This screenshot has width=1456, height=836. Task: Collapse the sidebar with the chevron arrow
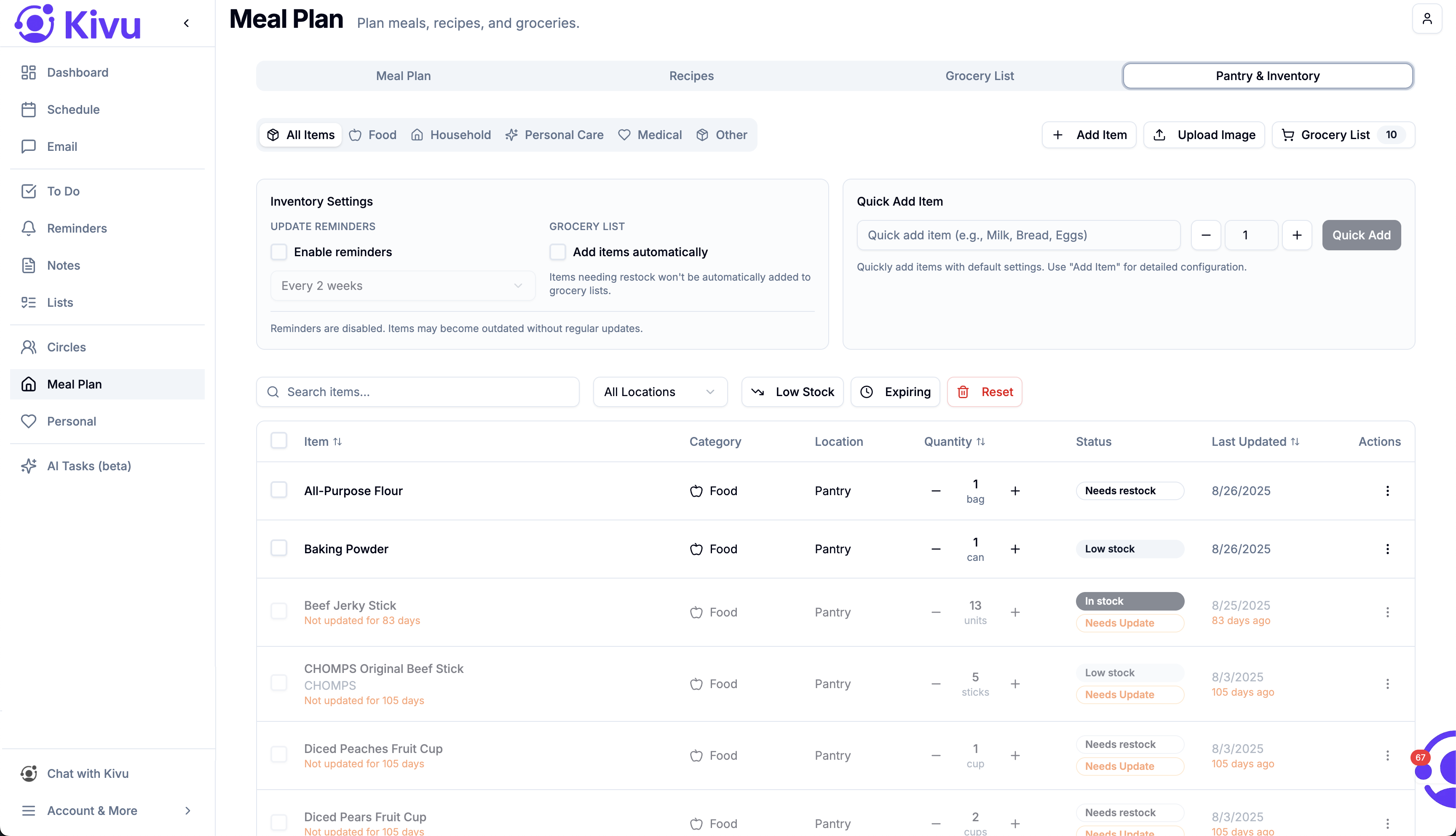pyautogui.click(x=186, y=23)
